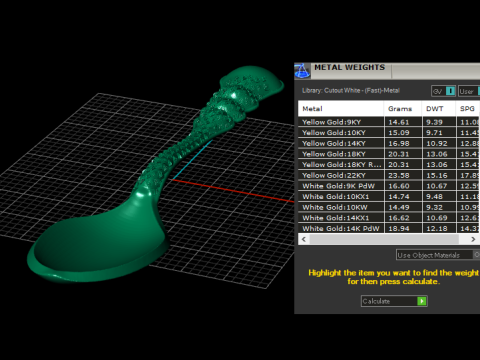
Task: Select the Yellow Gold:18KY row
Action: (x=389, y=154)
